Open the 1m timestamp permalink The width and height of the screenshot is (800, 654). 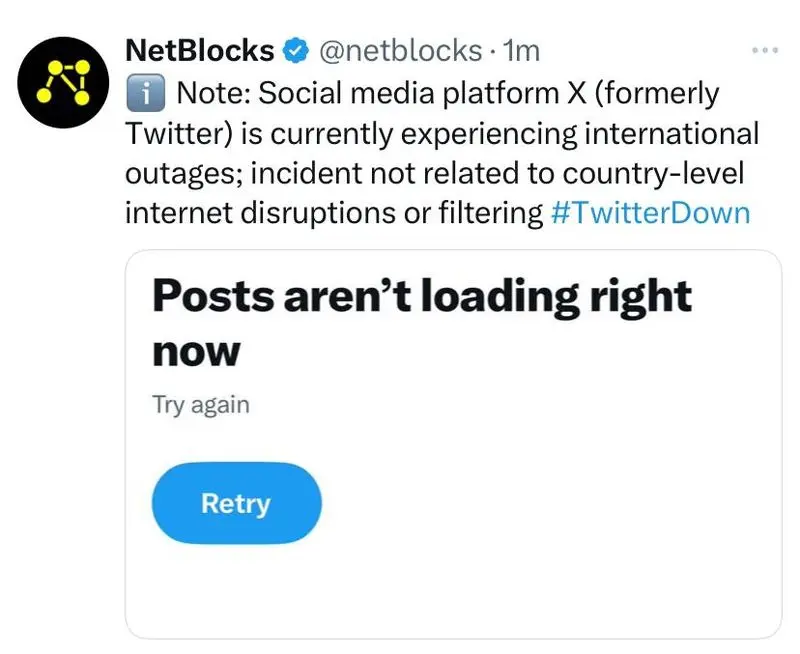tap(521, 51)
